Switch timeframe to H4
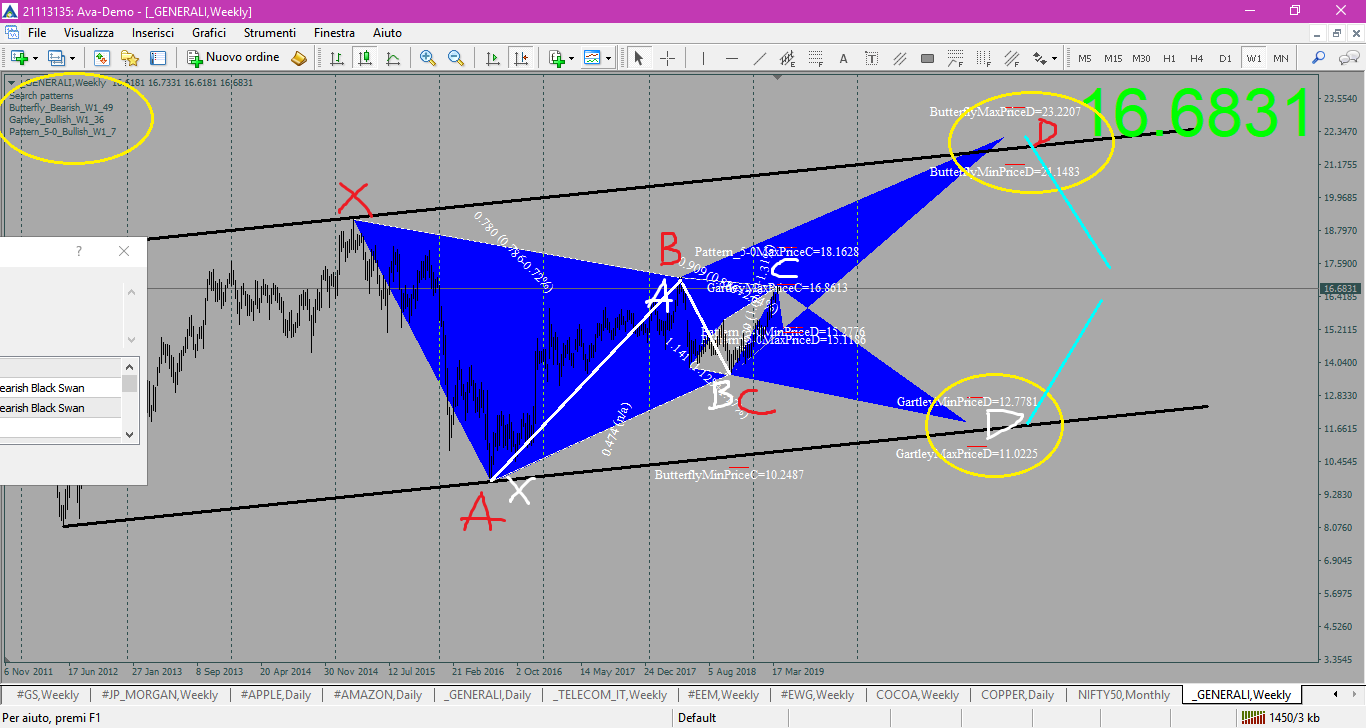Screen dimensions: 1366x728 (x=1197, y=58)
